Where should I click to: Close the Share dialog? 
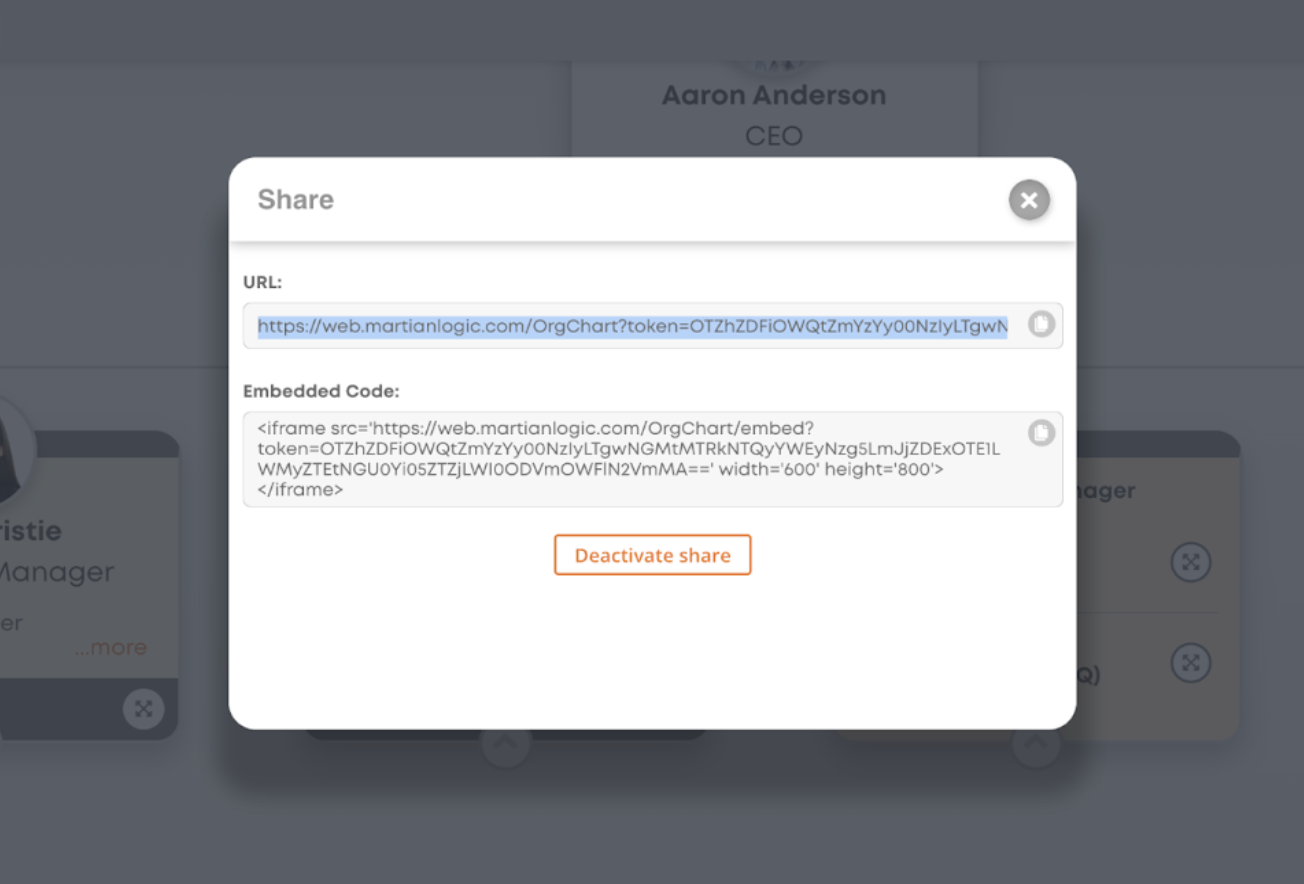(1029, 200)
